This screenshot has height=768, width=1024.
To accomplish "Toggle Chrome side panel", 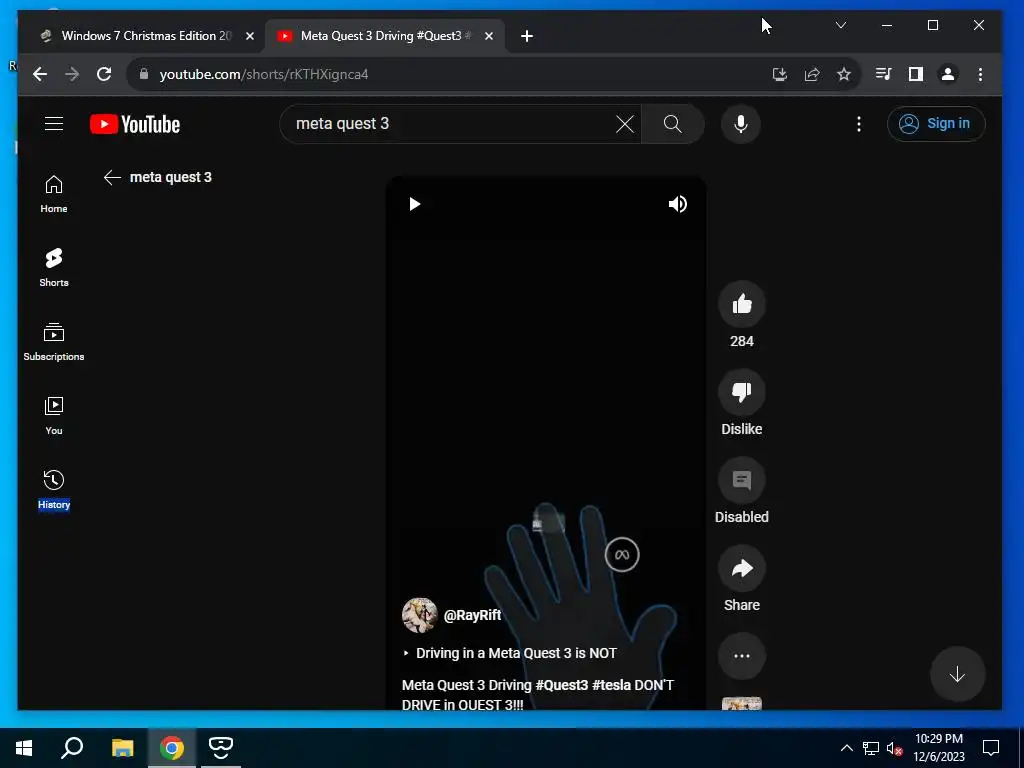I will tap(916, 74).
